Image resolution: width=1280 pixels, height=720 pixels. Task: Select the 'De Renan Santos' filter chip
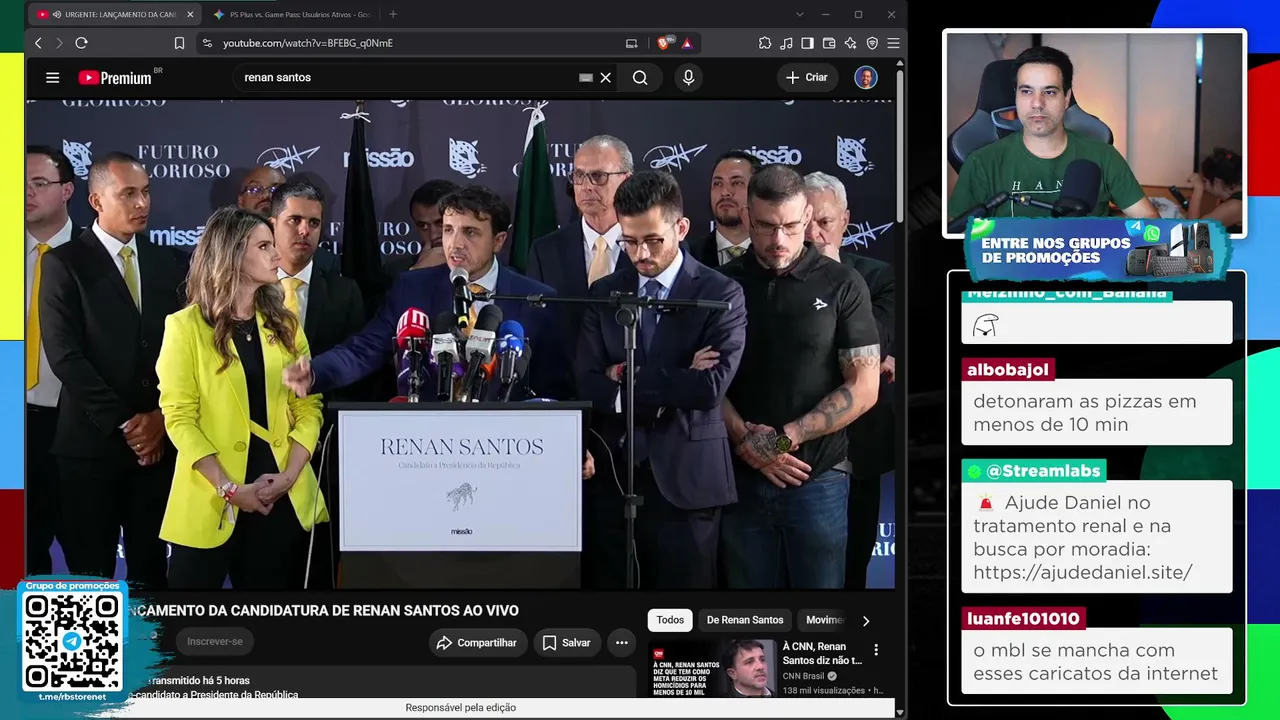tap(745, 620)
